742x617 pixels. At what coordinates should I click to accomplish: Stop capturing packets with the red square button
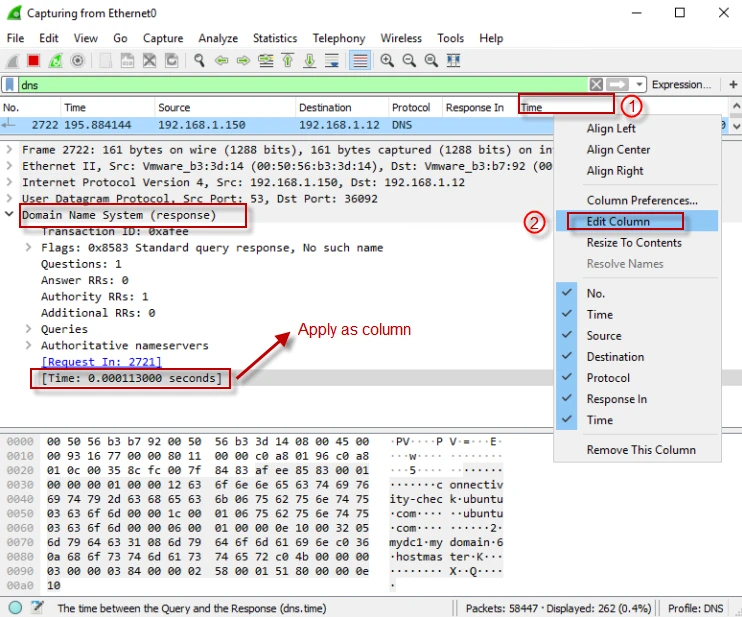[x=34, y=61]
